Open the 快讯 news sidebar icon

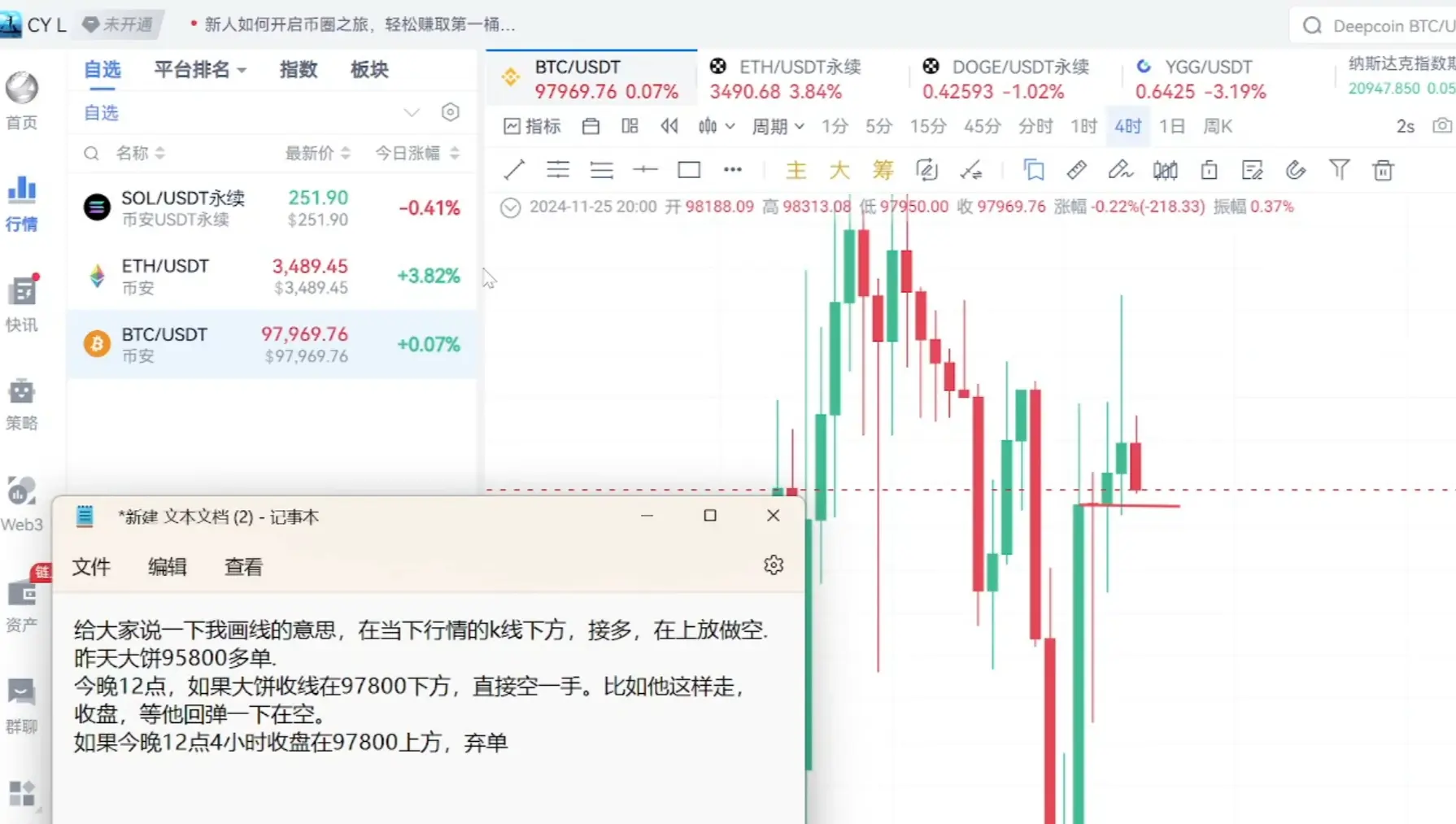click(22, 303)
